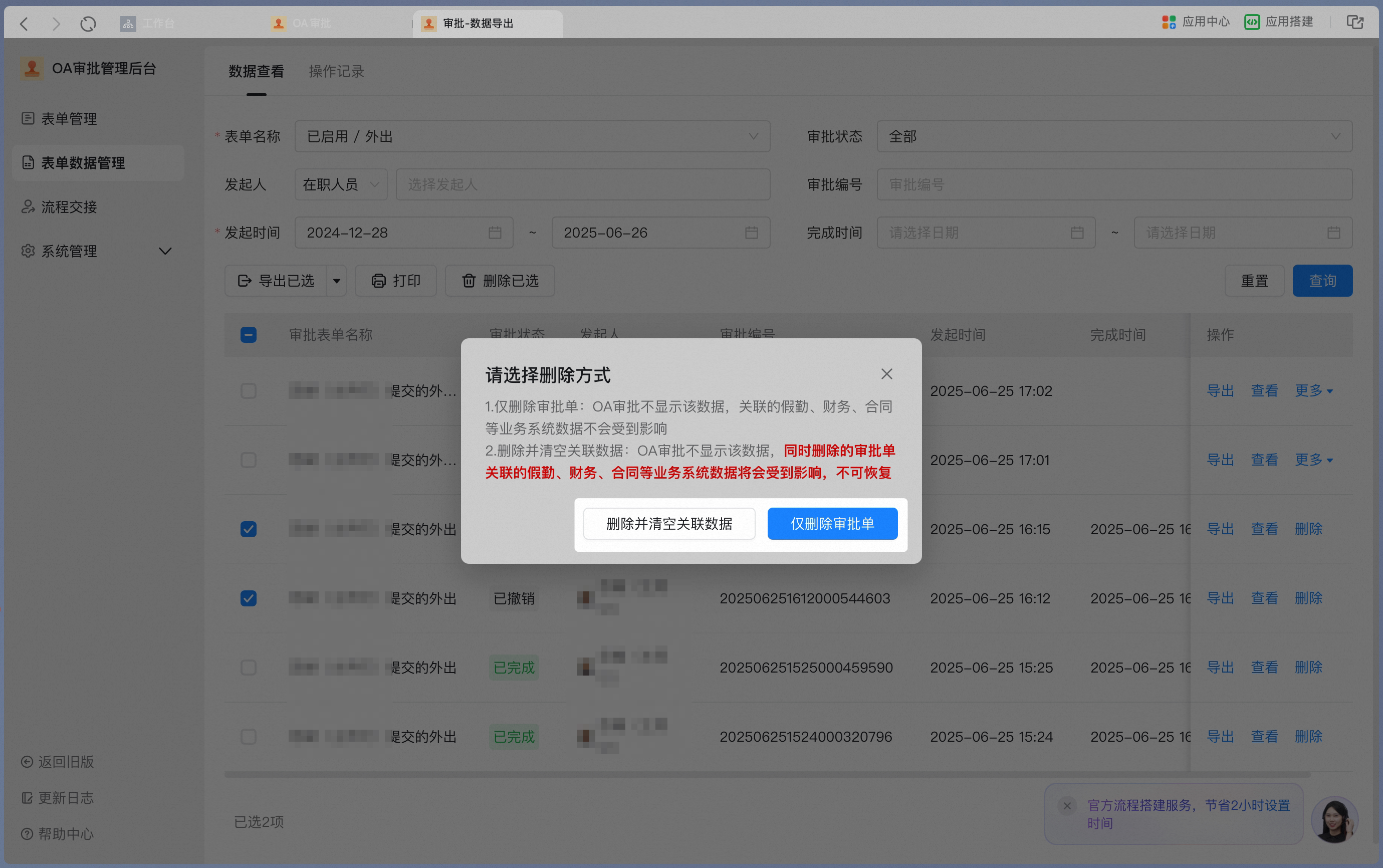Close the delete method dialog

pos(886,374)
